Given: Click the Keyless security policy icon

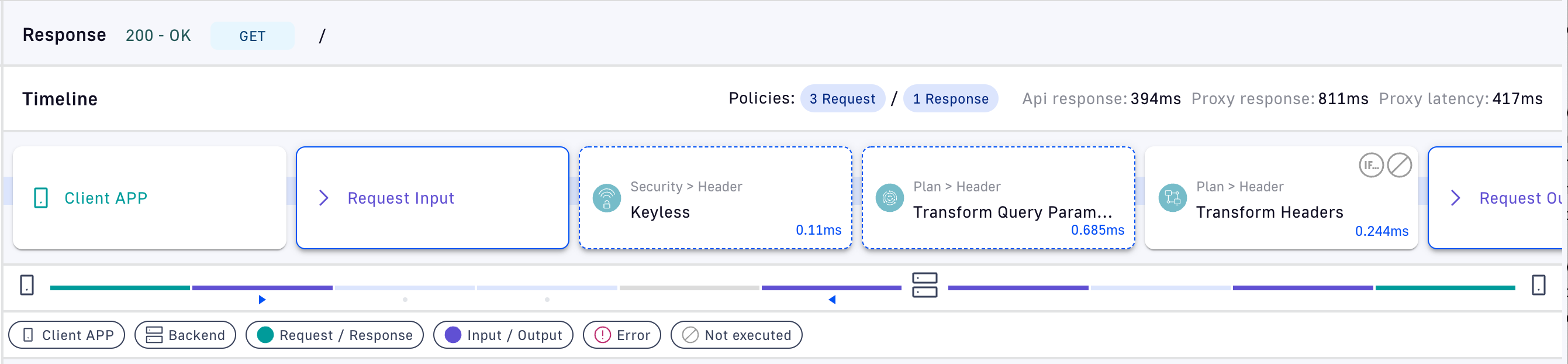Looking at the screenshot, I should tap(606, 198).
